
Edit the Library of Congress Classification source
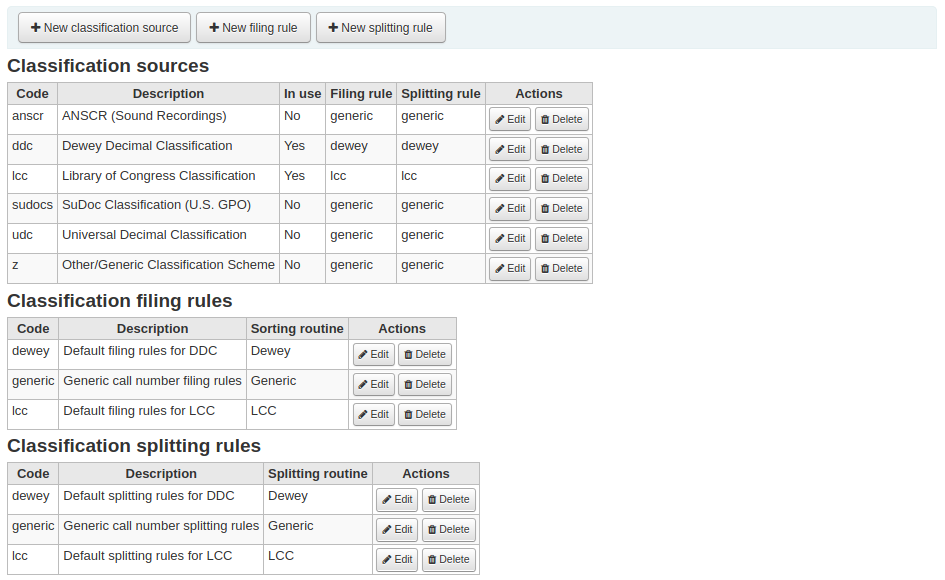point(509,178)
